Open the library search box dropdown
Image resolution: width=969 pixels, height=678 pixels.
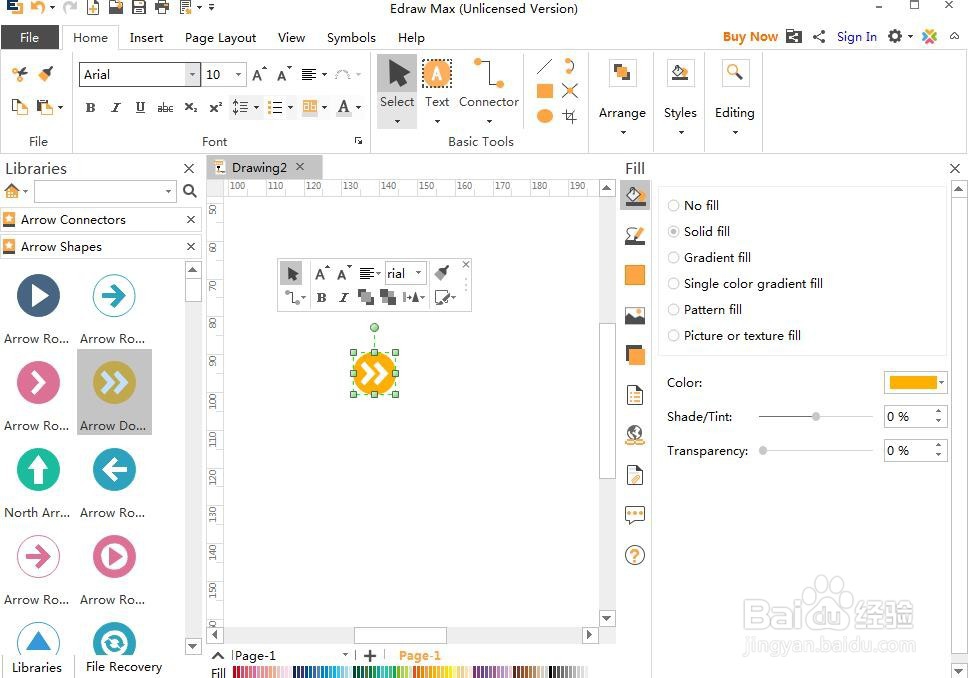168,192
